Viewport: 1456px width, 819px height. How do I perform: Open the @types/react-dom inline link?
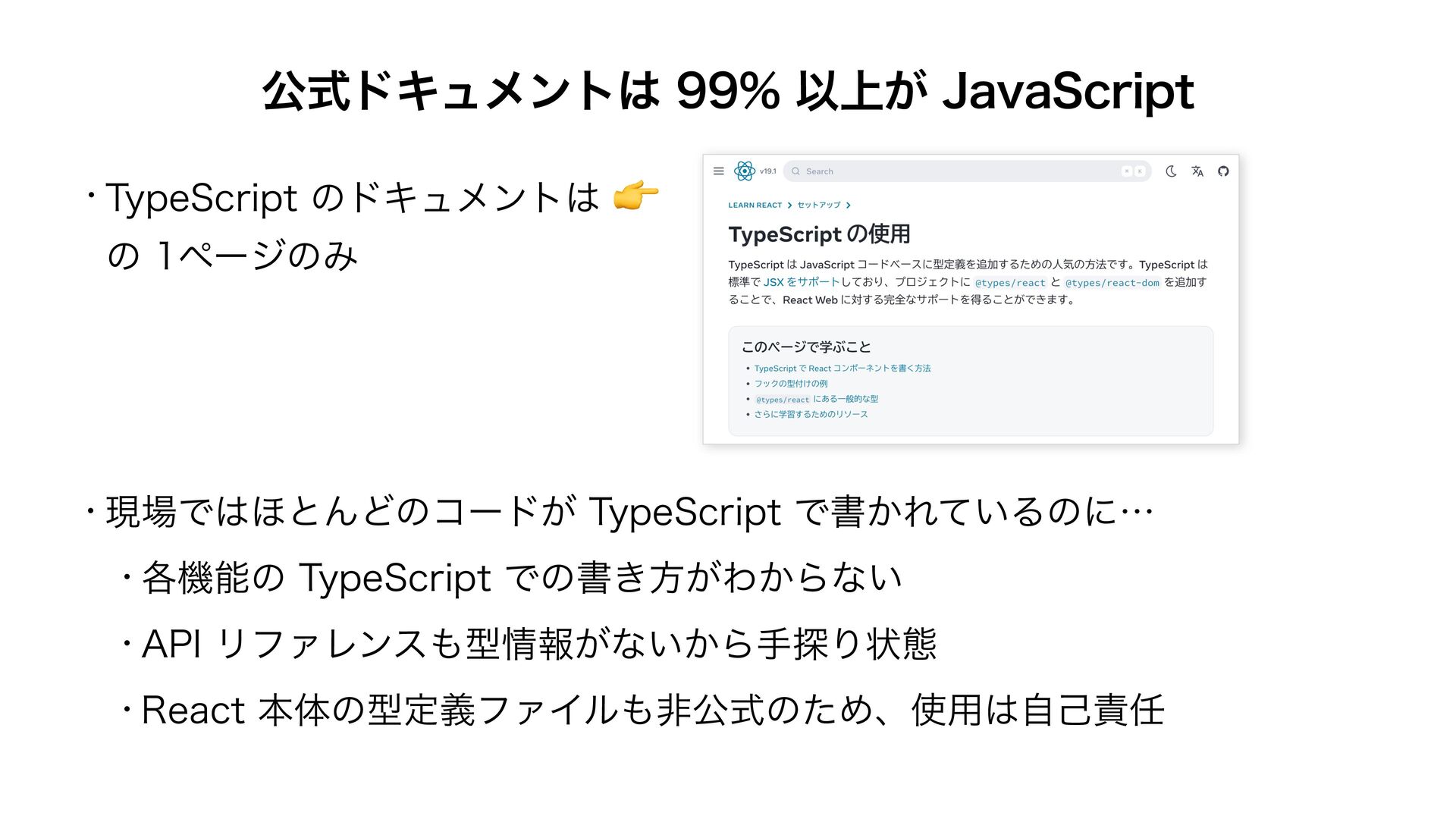[1112, 283]
